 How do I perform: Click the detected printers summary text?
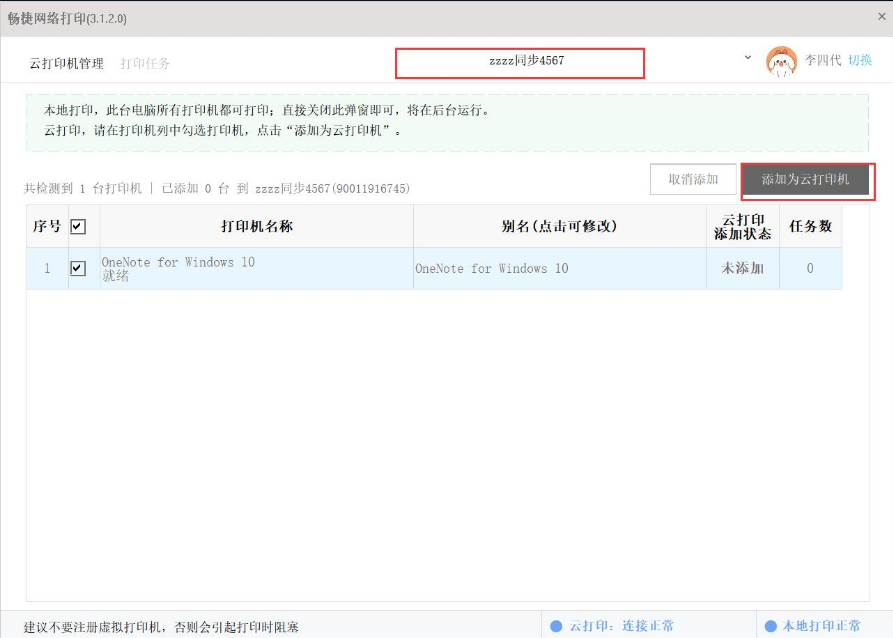click(216, 189)
